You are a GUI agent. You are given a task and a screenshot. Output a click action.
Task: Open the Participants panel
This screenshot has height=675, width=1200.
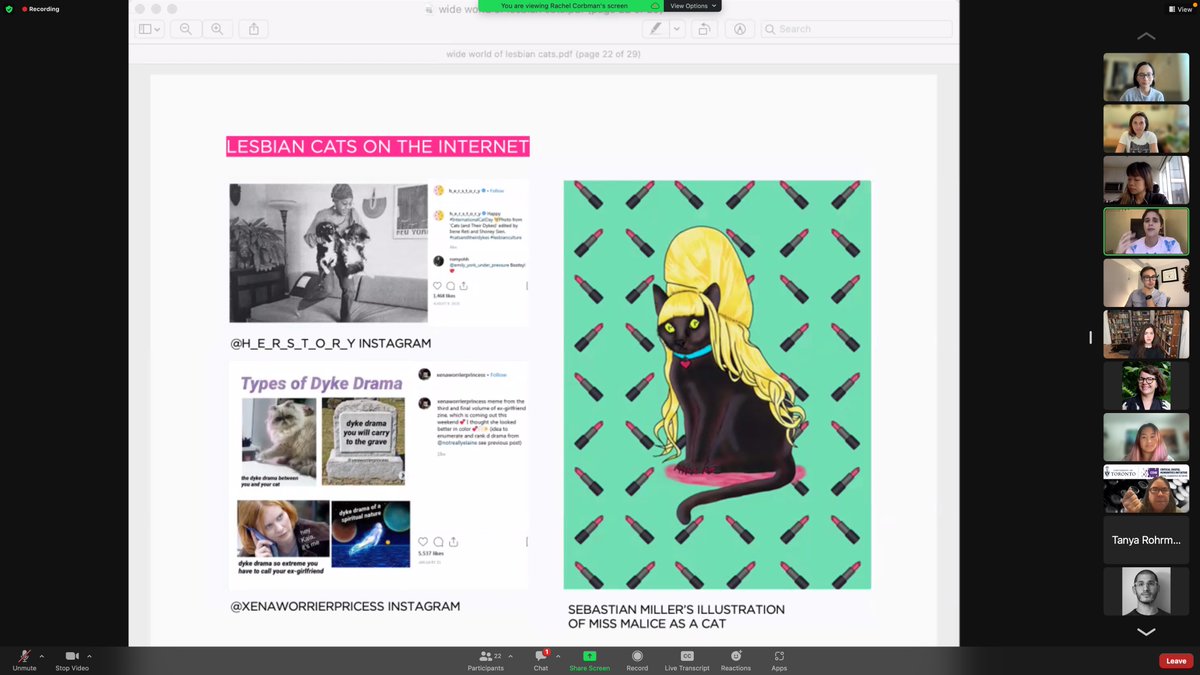point(485,660)
